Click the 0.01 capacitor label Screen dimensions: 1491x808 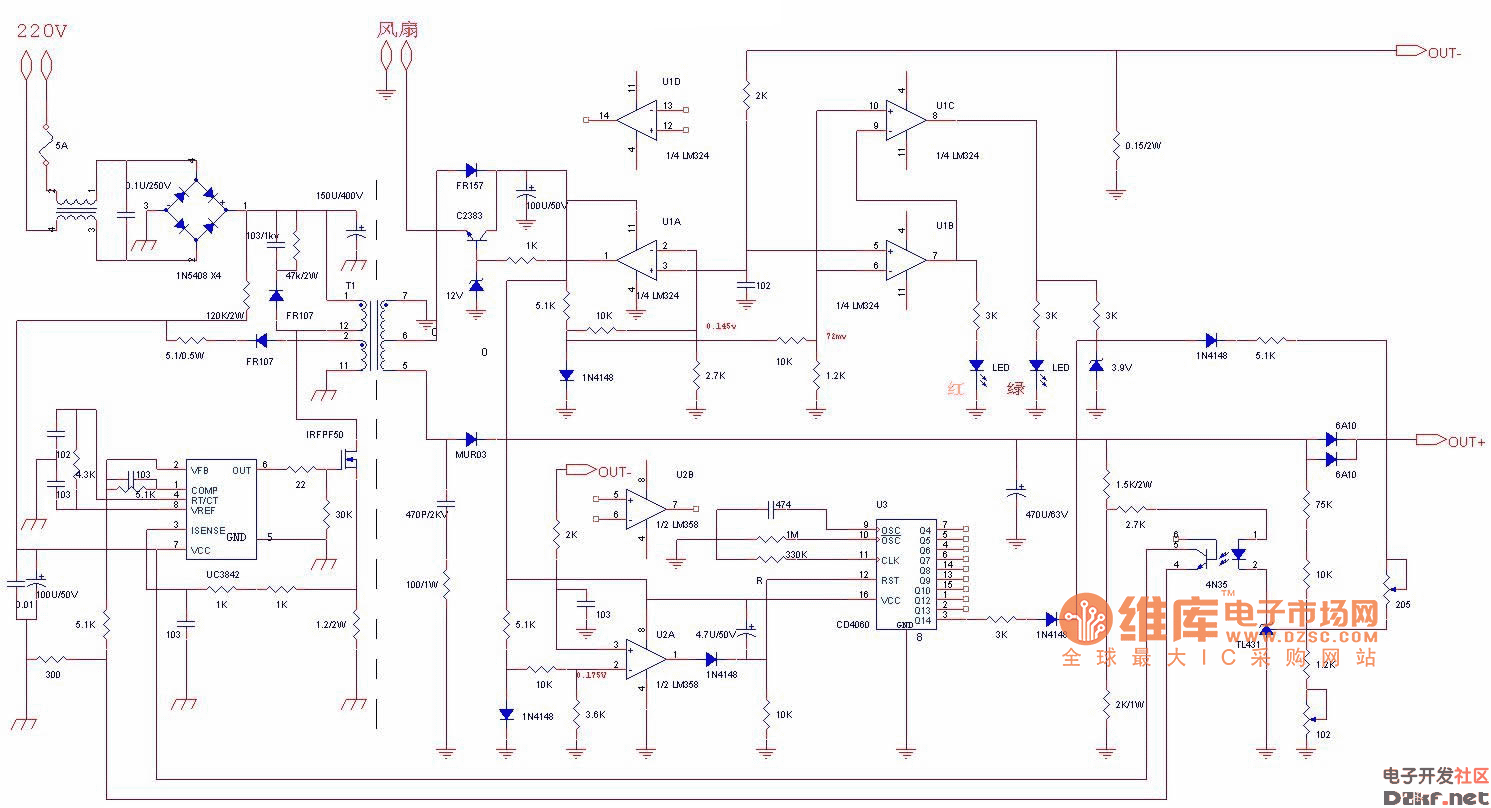point(26,604)
